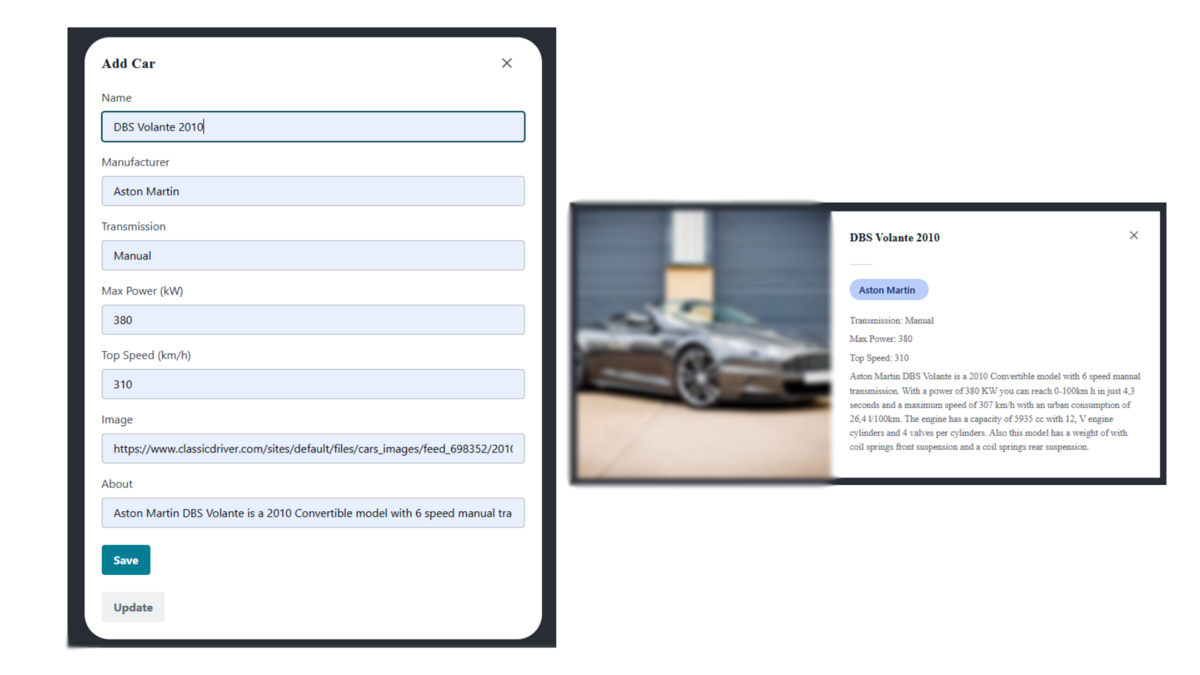The height and width of the screenshot is (675, 1200).
Task: Click the car description paragraph
Action: pos(995,411)
